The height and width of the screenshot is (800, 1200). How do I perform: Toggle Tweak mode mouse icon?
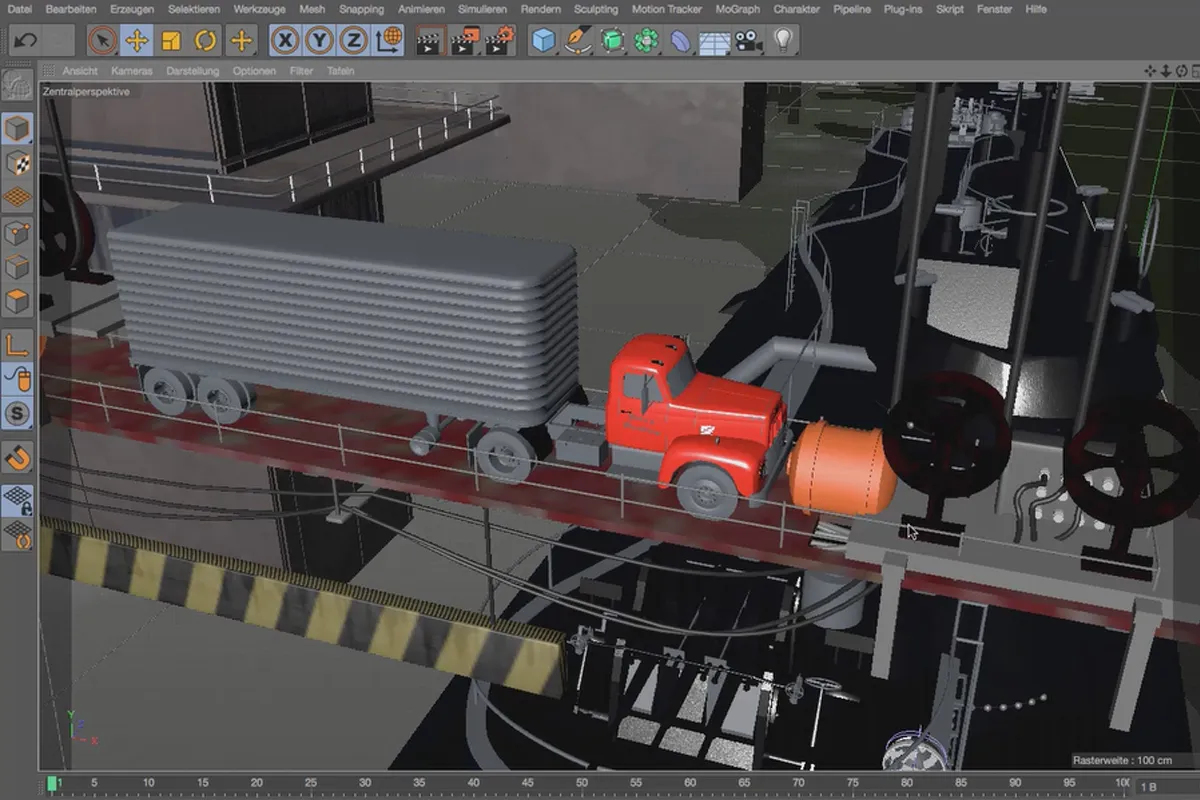(17, 379)
